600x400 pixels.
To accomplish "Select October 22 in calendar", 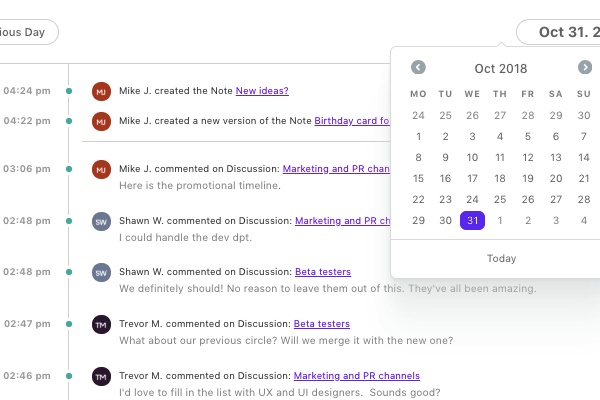I will click(x=418, y=199).
